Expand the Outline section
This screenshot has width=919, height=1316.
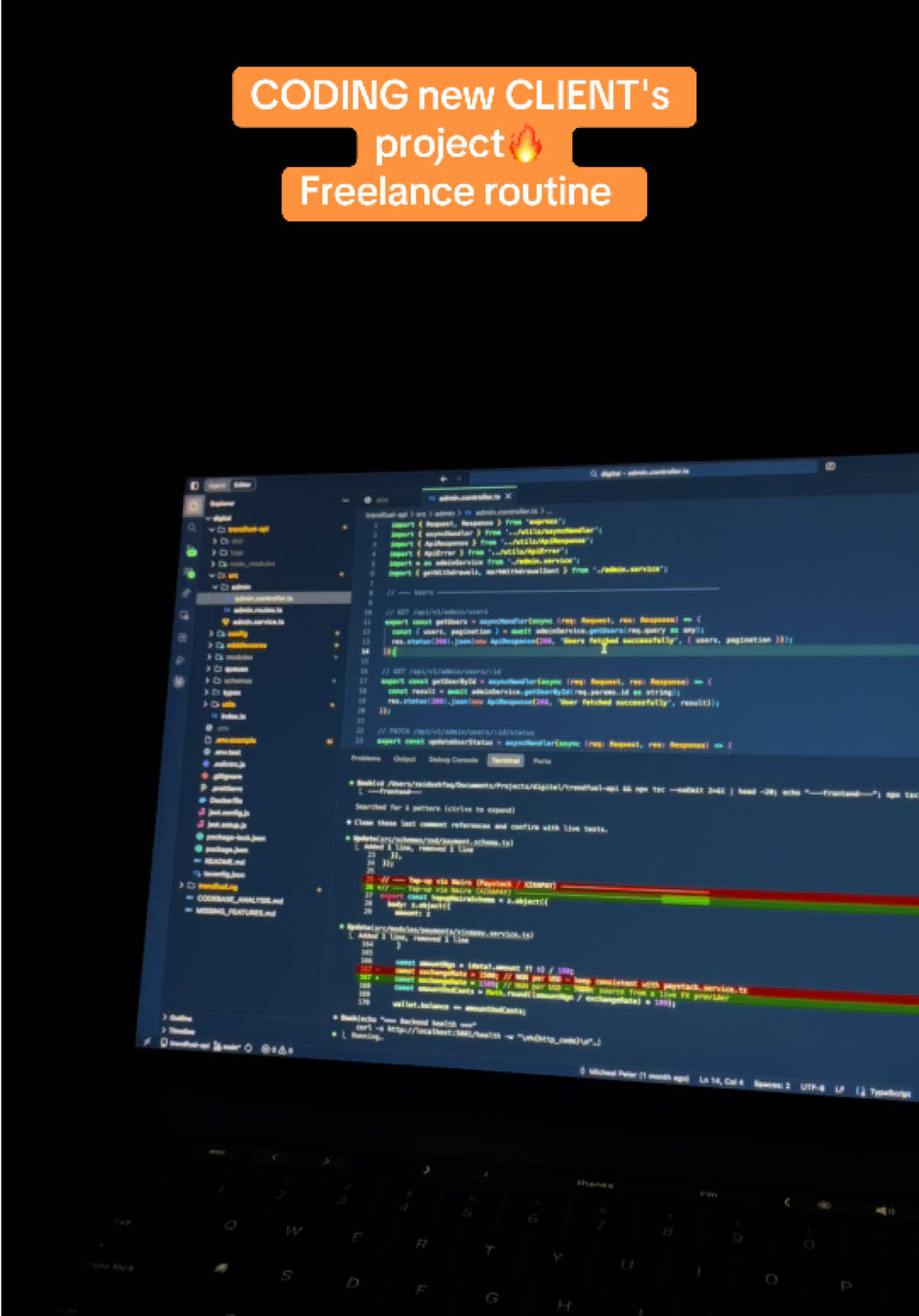pos(178,1017)
